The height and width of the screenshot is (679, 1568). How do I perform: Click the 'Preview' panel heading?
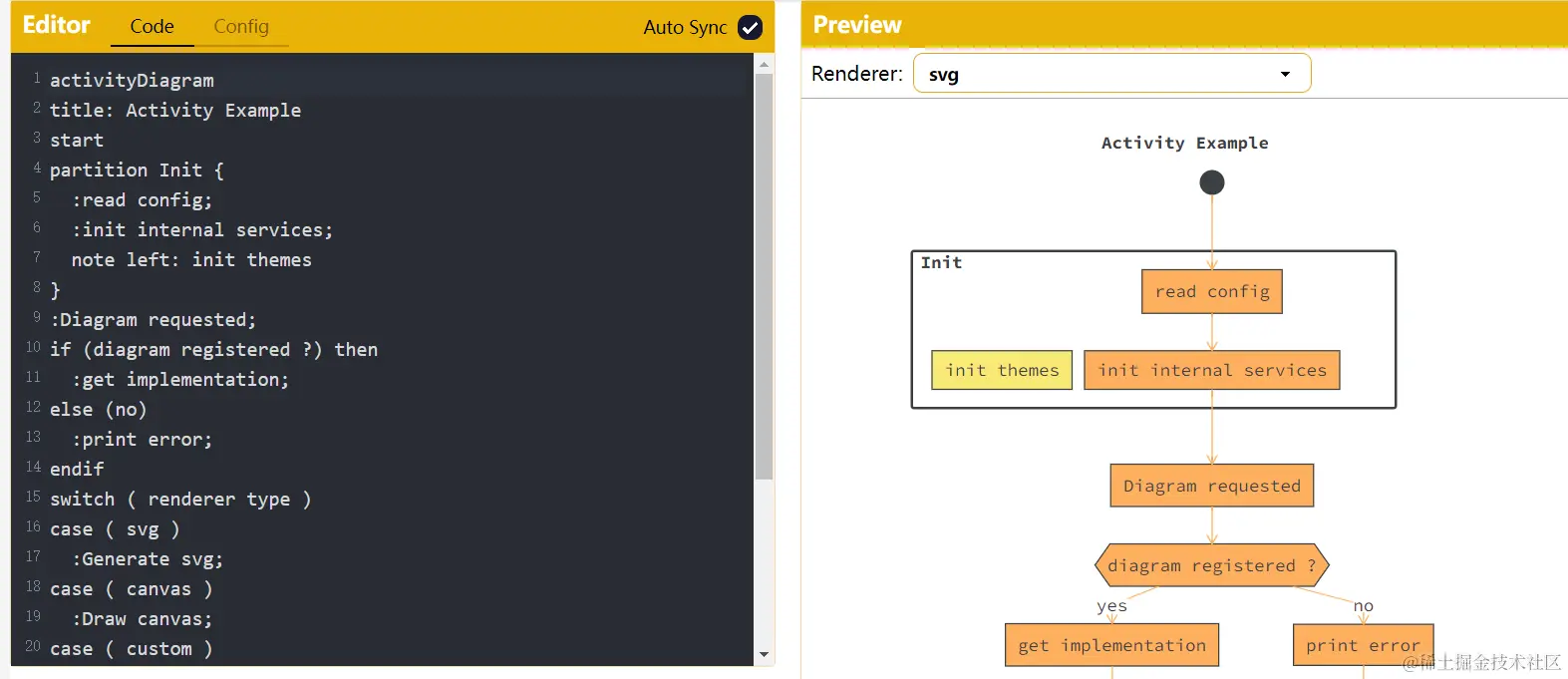tap(857, 25)
